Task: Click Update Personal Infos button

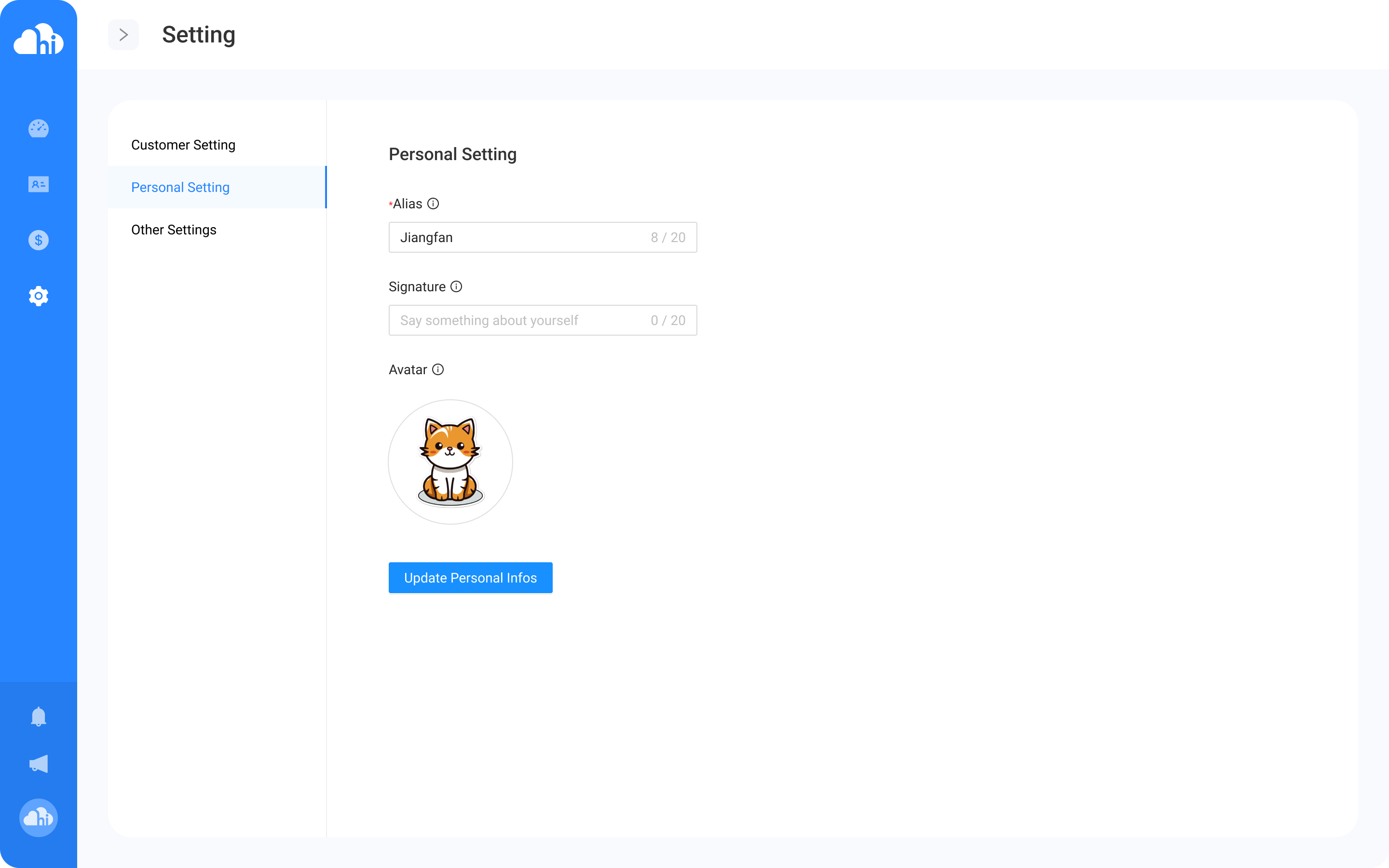Action: 470,577
